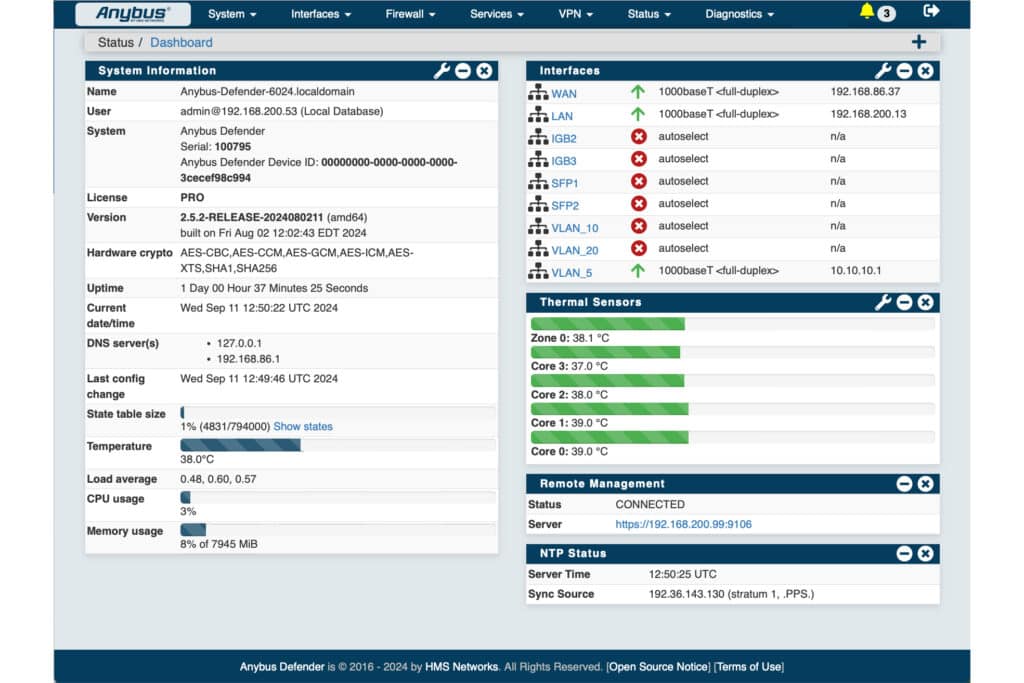Image resolution: width=1024 pixels, height=683 pixels.
Task: Open System Information wrench settings
Action: tap(441, 71)
